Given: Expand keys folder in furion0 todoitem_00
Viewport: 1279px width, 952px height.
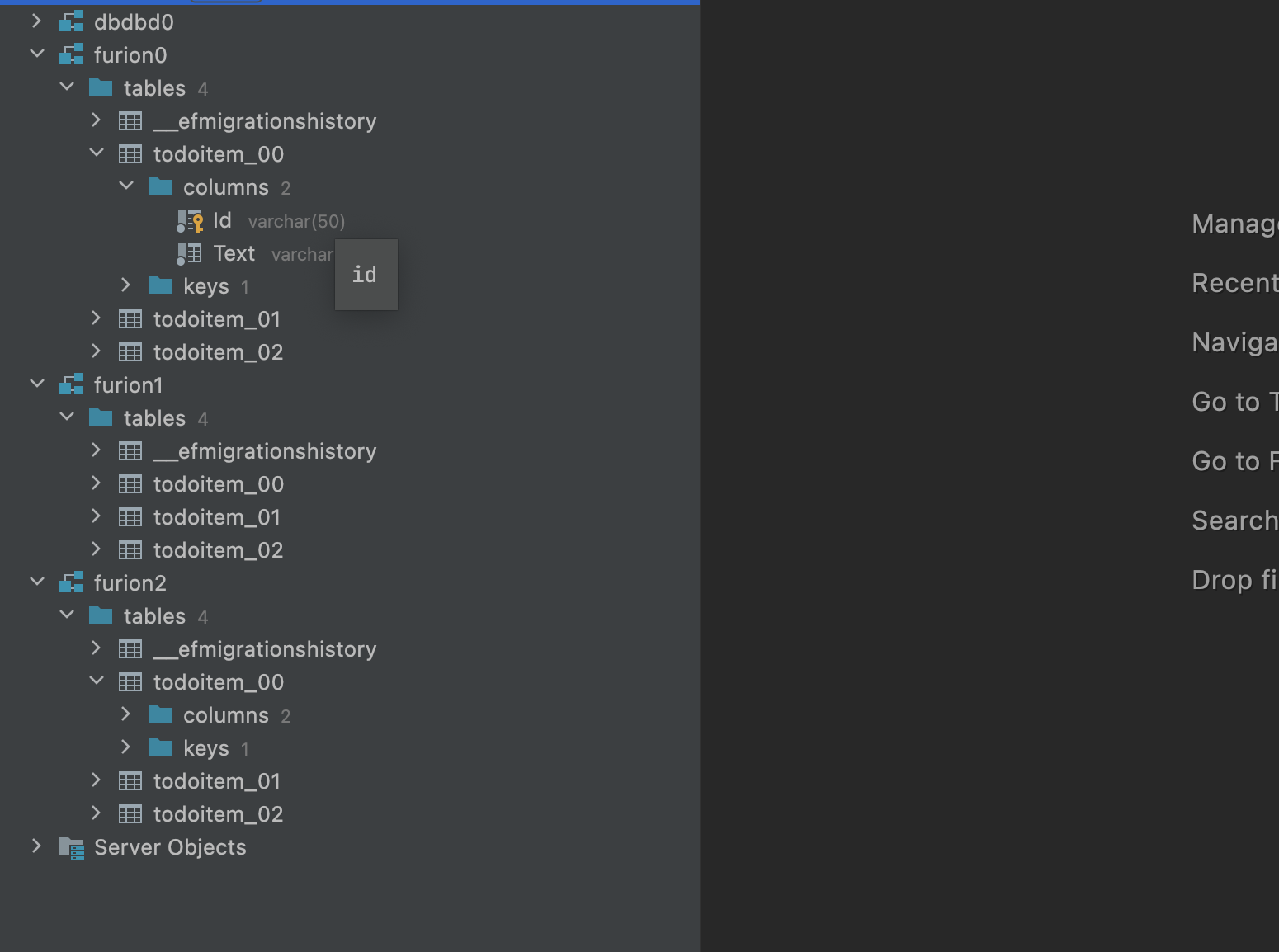Looking at the screenshot, I should point(125,285).
